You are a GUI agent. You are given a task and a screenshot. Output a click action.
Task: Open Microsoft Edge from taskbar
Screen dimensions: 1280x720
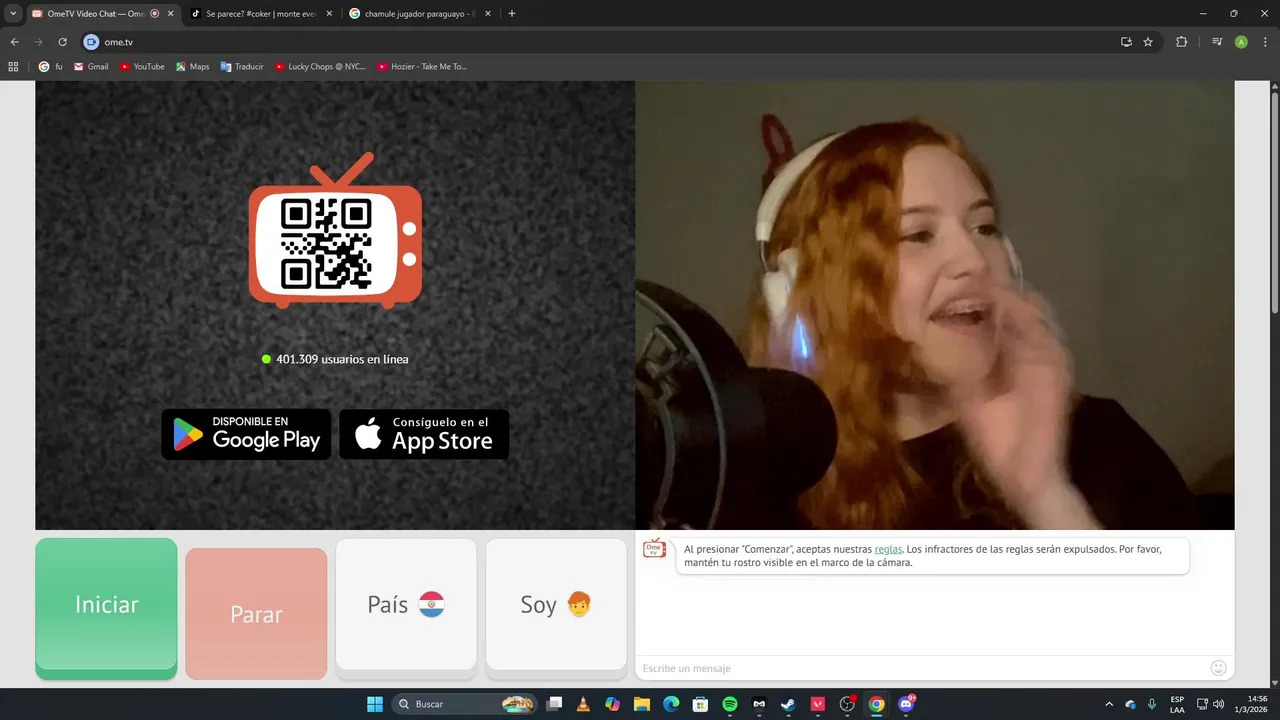pyautogui.click(x=671, y=704)
